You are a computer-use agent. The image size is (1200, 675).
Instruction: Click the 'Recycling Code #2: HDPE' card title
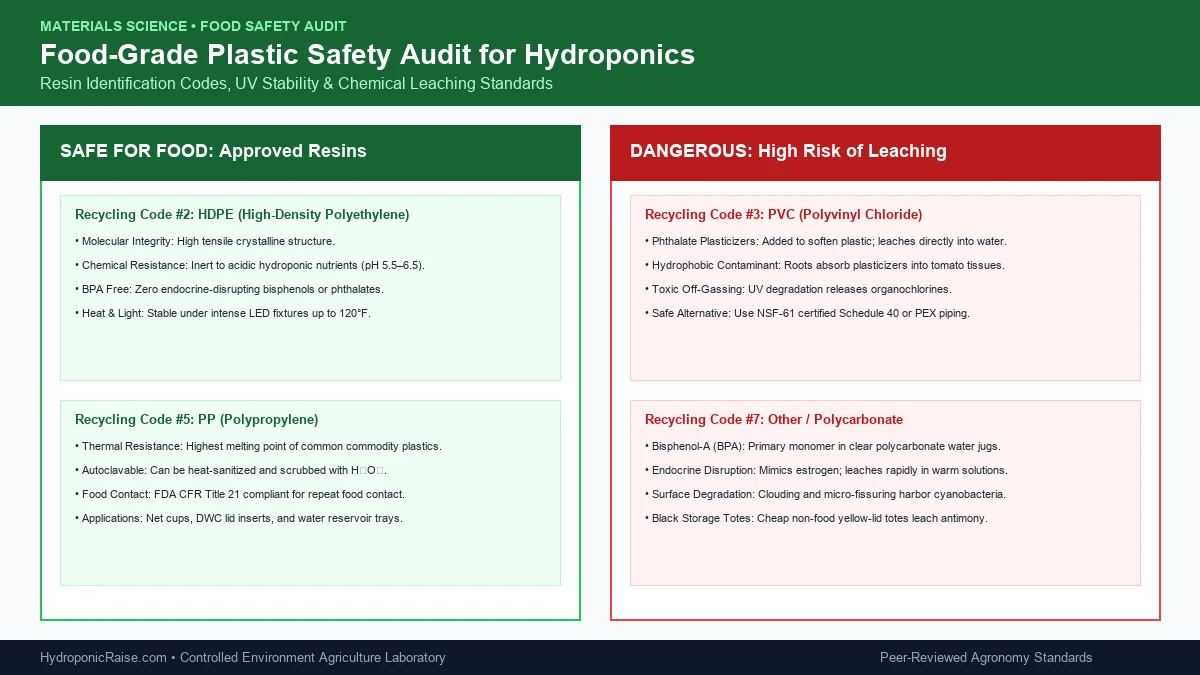click(x=242, y=214)
